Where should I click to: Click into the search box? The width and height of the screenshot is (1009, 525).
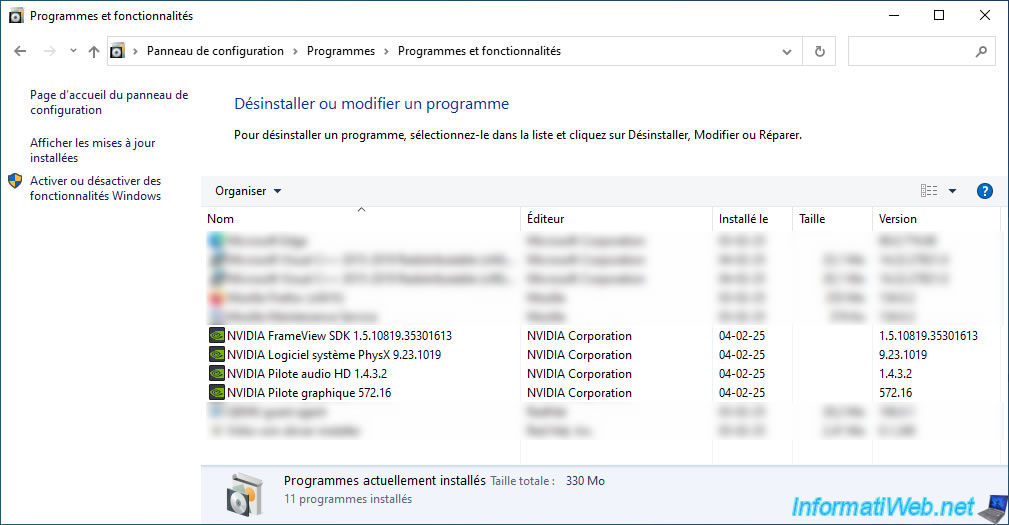click(x=912, y=51)
